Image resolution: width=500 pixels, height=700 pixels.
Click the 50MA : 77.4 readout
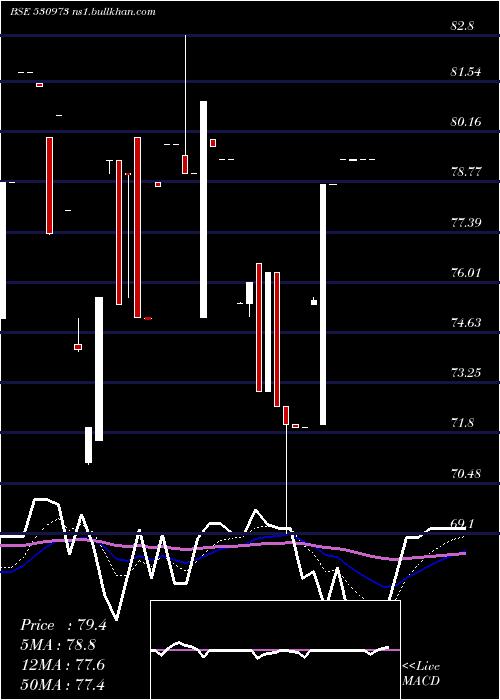pos(63,684)
